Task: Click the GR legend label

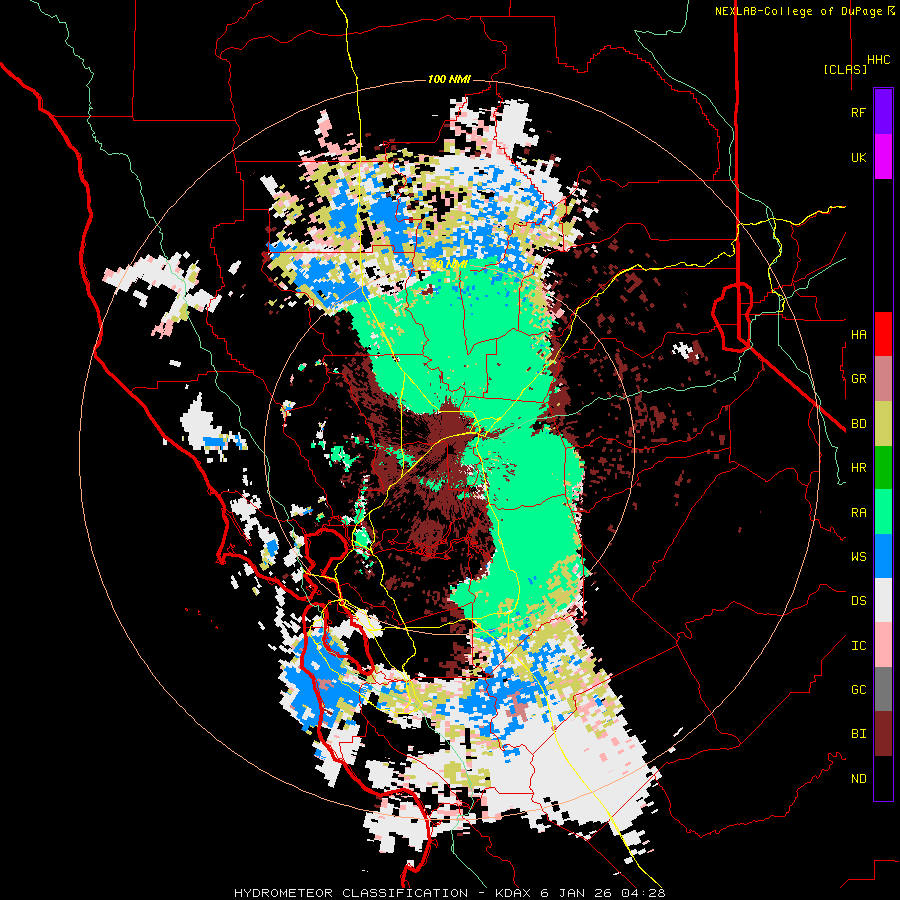Action: click(x=858, y=379)
